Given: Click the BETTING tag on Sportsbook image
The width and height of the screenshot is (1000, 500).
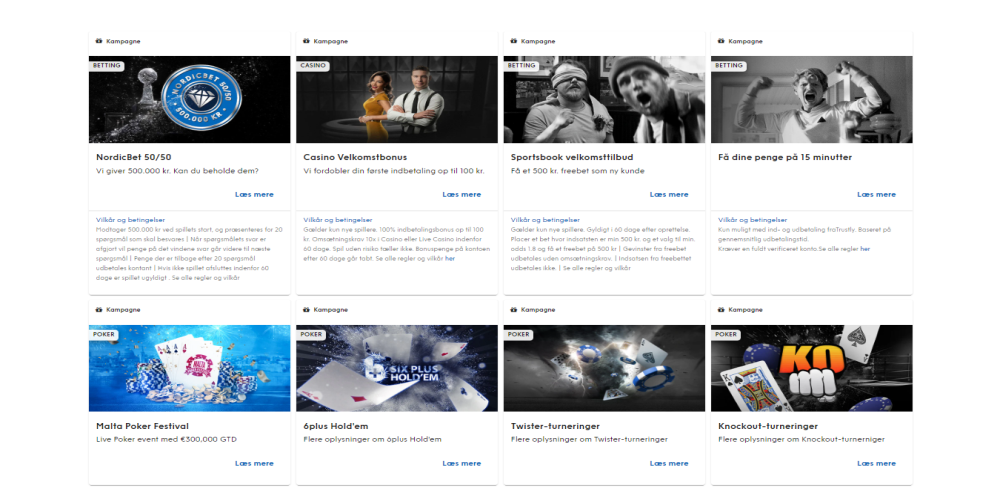Looking at the screenshot, I should click(521, 66).
